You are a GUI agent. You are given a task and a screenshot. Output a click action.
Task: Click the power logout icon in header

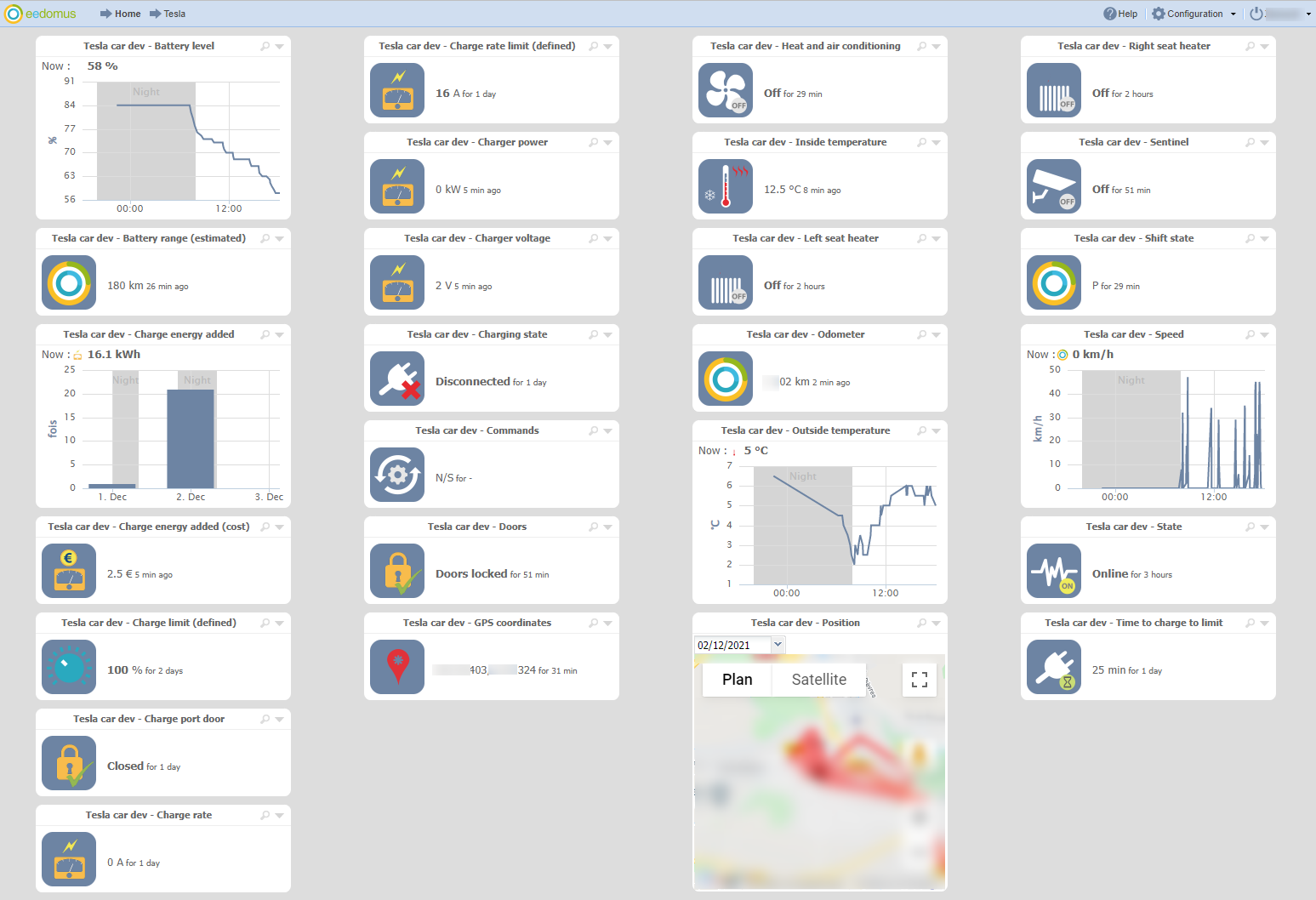pos(1256,14)
